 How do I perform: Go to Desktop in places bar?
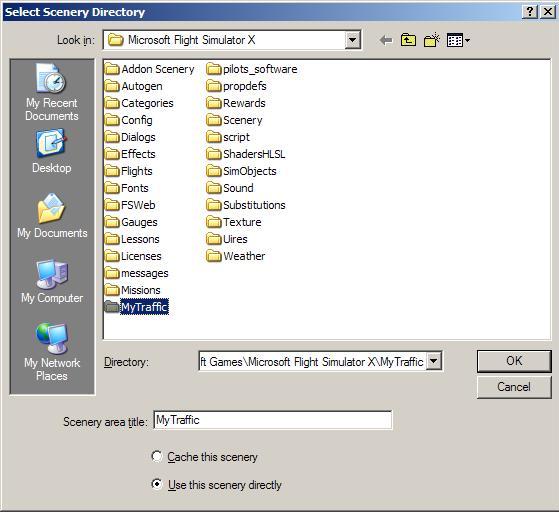pos(52,152)
